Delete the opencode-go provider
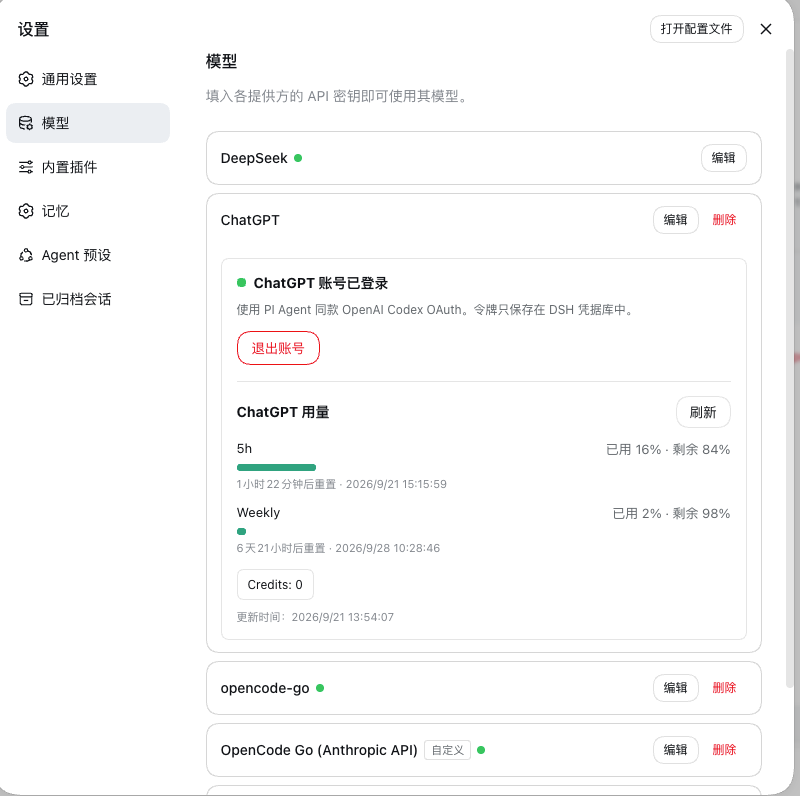The width and height of the screenshot is (800, 796). pos(724,688)
